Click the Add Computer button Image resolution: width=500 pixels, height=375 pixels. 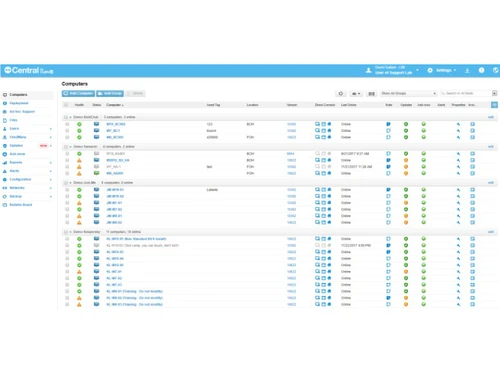78,94
